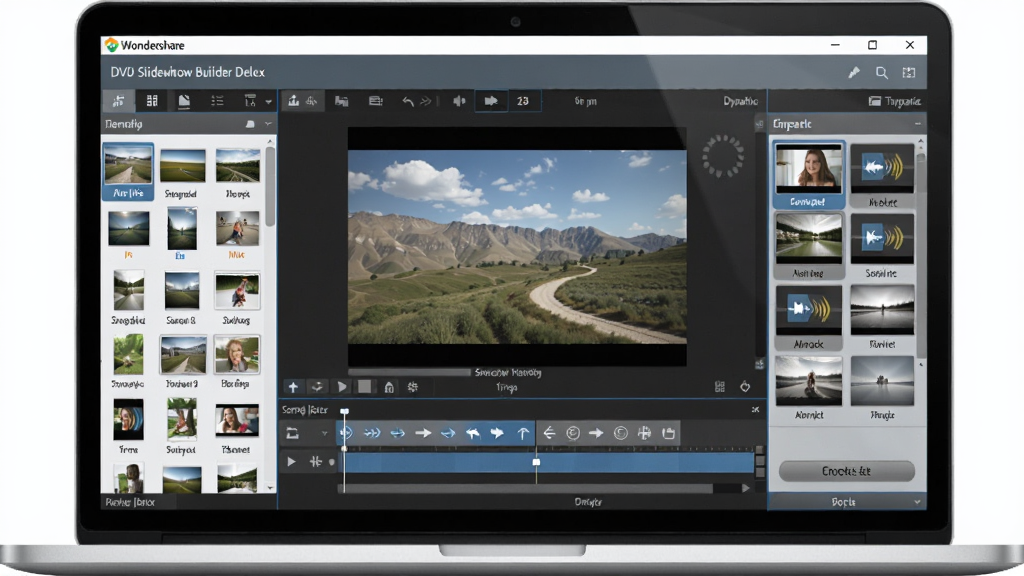This screenshot has width=1024, height=576.
Task: Click the caption card icon in preview toolbar
Action: coord(376,101)
